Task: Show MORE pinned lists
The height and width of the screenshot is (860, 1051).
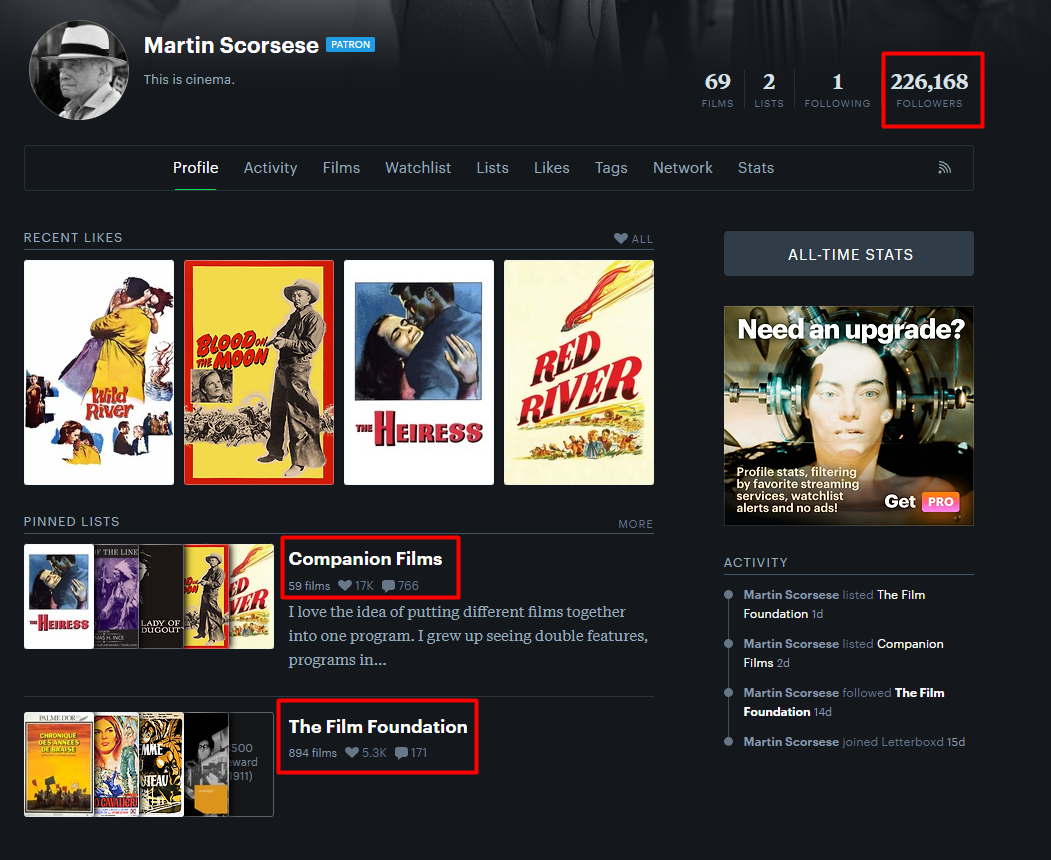Action: 635,524
